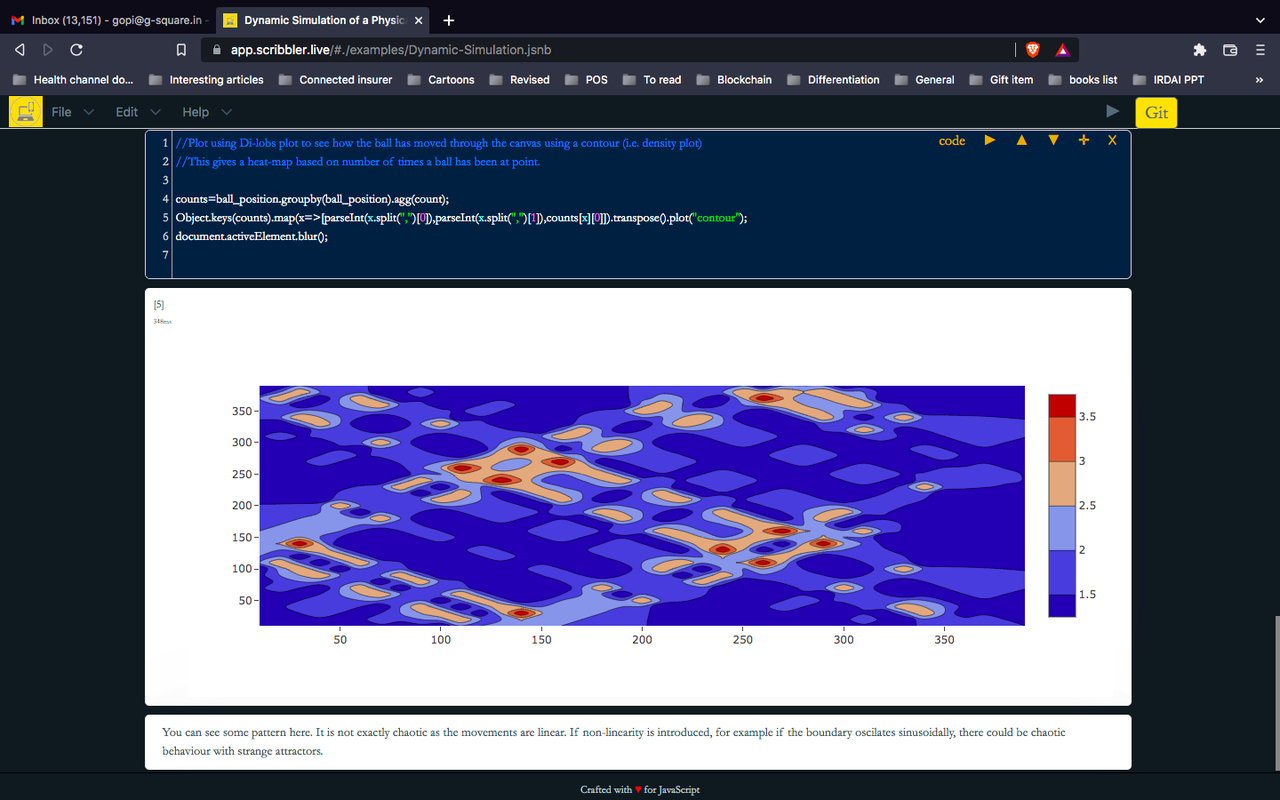Click the document.activeElement.blur() line
1280x800 pixels.
251,236
